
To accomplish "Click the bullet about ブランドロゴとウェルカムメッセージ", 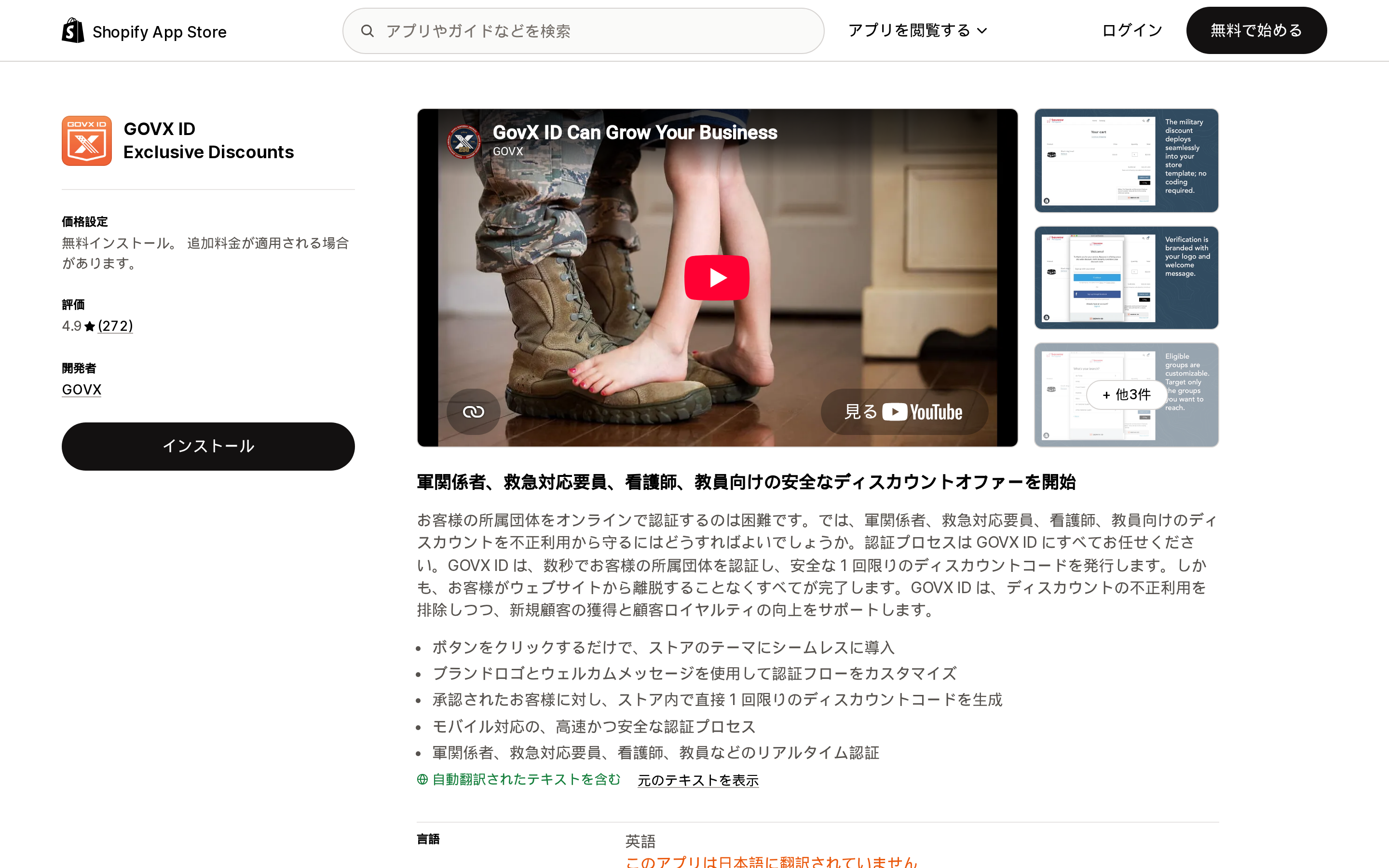I will 694,673.
